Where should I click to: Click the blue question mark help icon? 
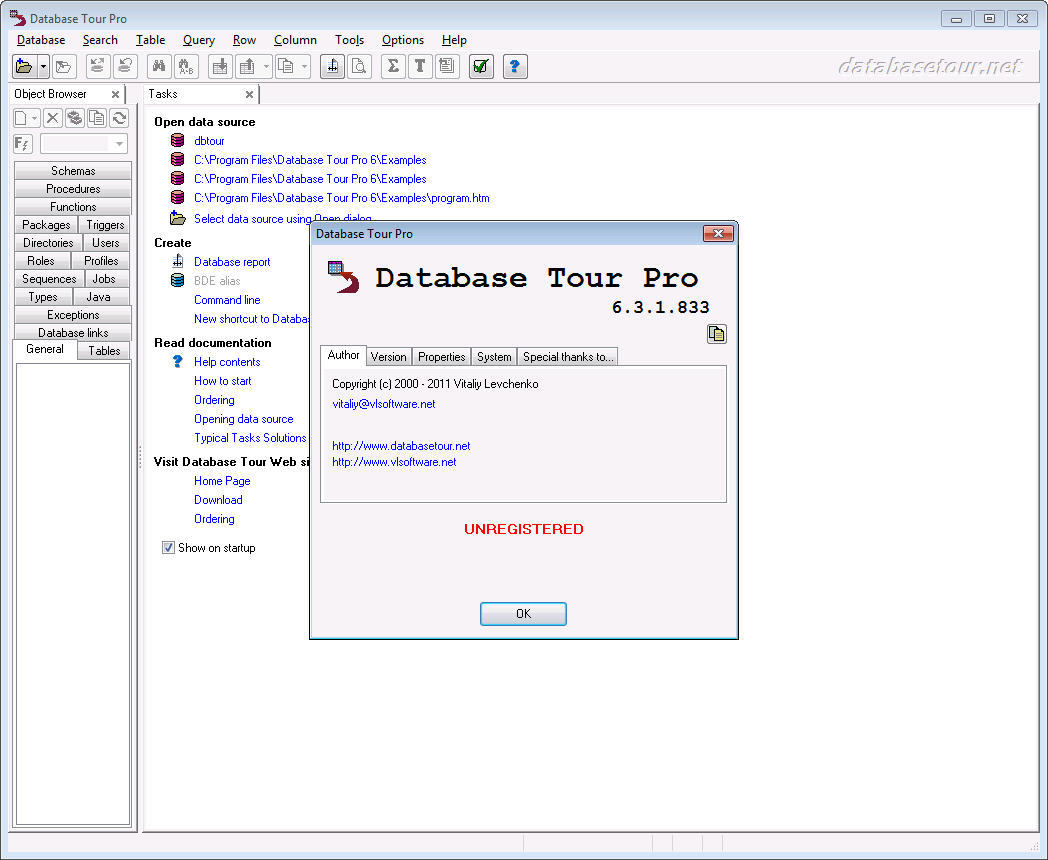pos(515,66)
